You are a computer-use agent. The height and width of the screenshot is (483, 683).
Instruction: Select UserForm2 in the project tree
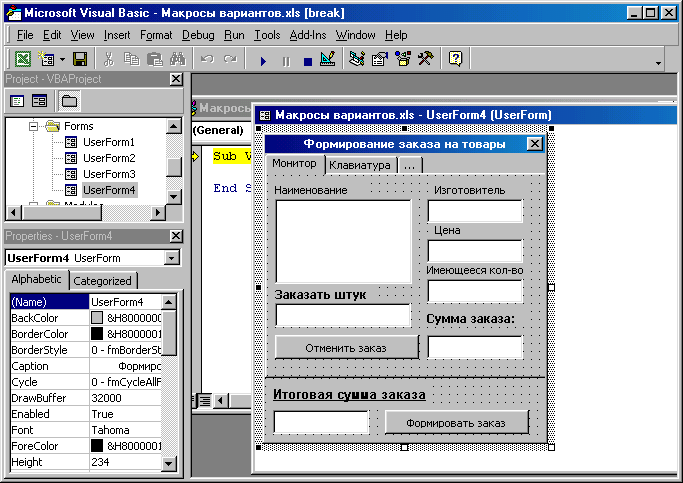[x=109, y=158]
